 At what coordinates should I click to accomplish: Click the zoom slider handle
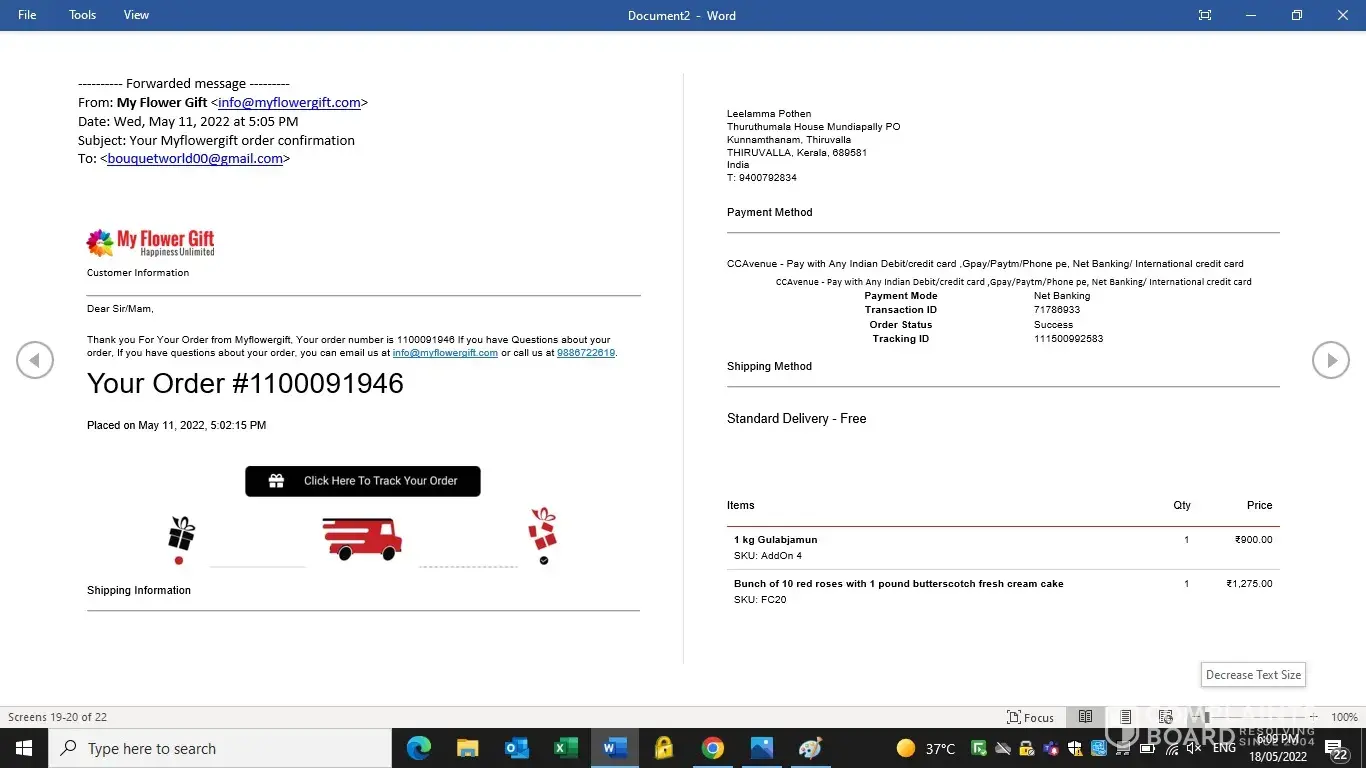click(x=1207, y=717)
